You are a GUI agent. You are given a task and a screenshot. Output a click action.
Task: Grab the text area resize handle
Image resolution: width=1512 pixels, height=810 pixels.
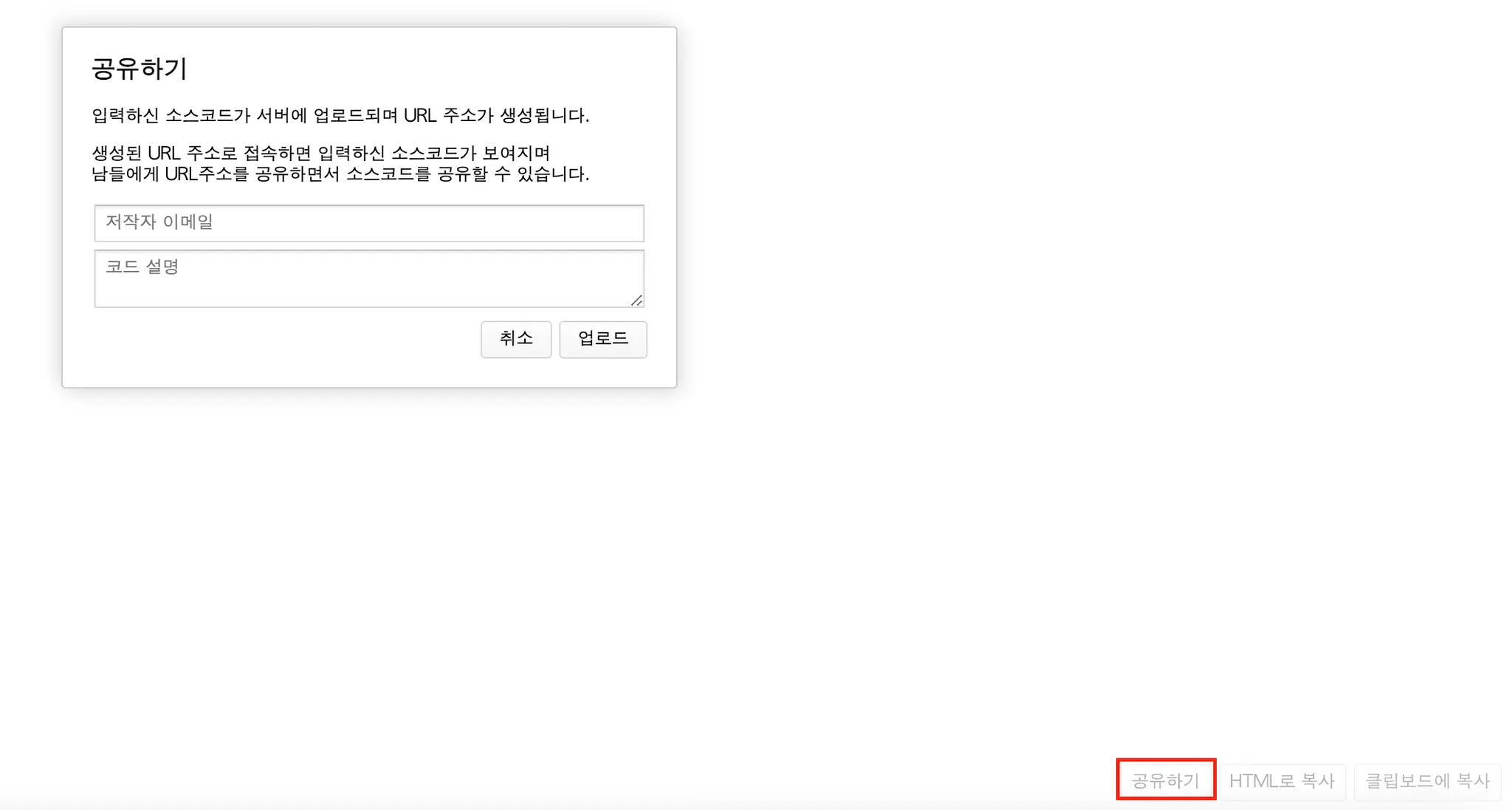[636, 300]
